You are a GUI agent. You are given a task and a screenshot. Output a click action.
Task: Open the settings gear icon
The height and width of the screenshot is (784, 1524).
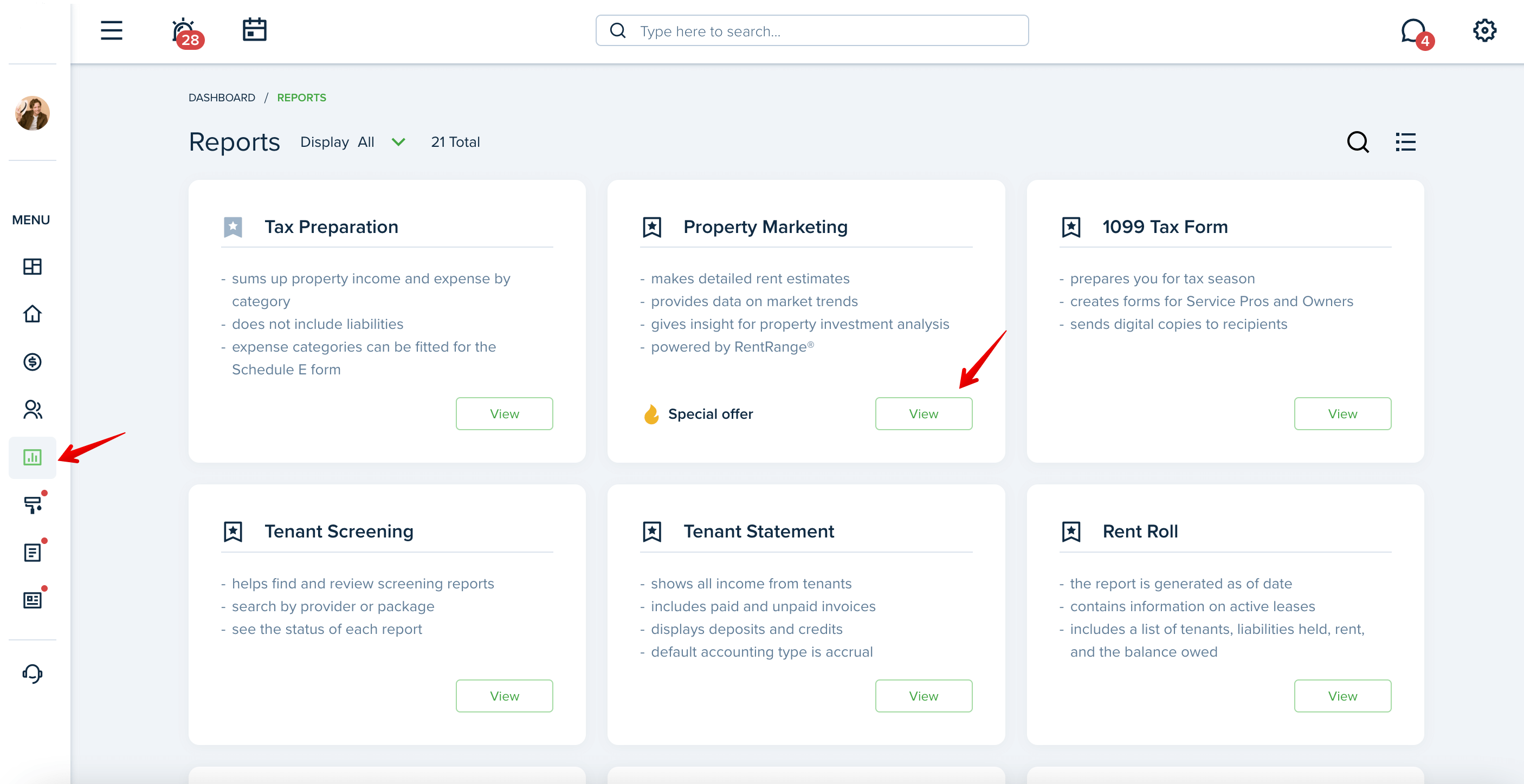pos(1484,30)
